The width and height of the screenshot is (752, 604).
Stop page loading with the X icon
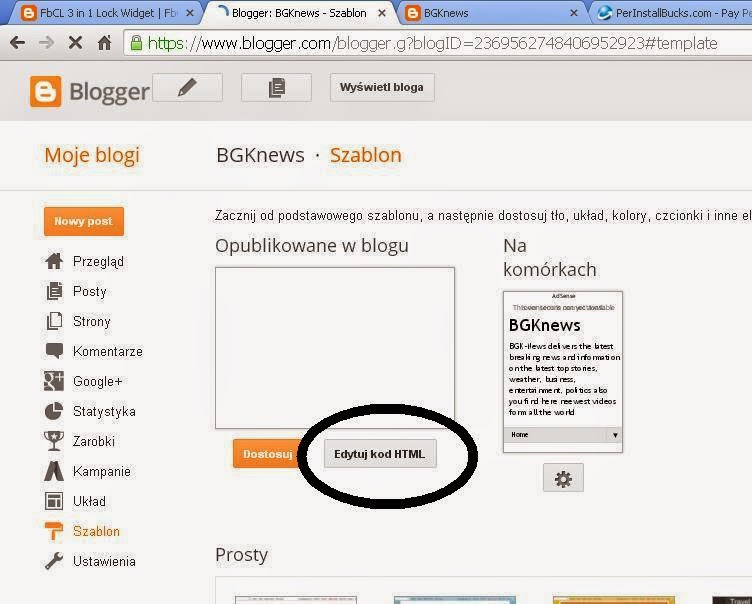point(75,43)
